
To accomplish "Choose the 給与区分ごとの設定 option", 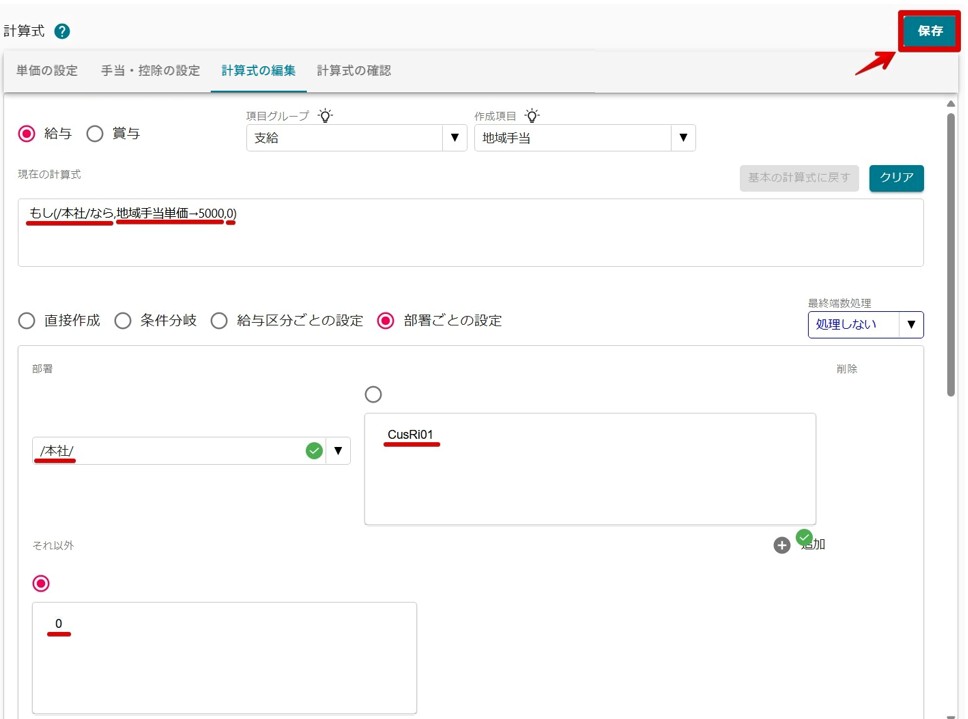I will tap(219, 320).
